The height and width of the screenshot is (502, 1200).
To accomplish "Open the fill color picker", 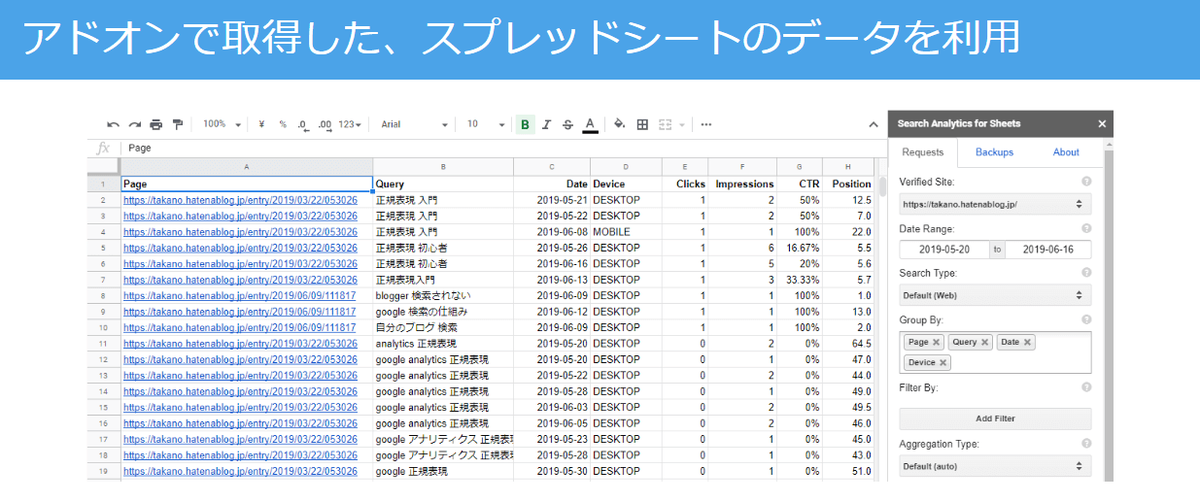I will (x=619, y=125).
